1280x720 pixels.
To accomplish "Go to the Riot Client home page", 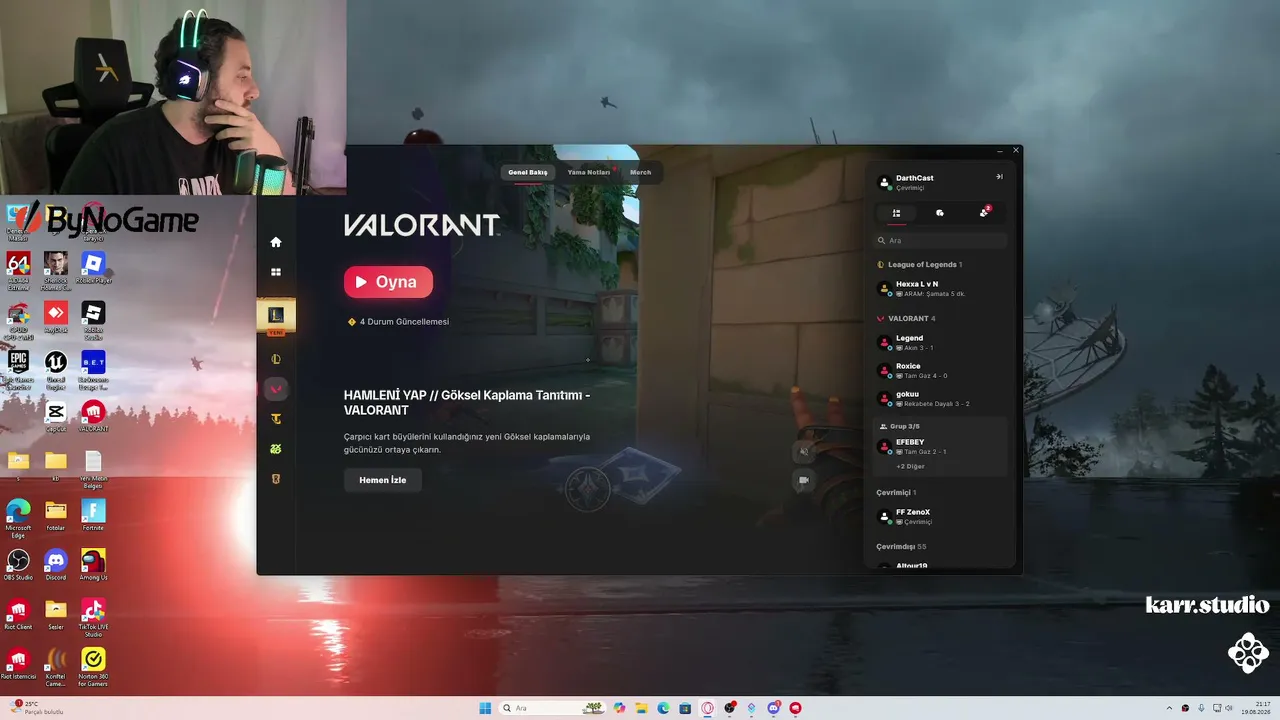I will pyautogui.click(x=276, y=242).
